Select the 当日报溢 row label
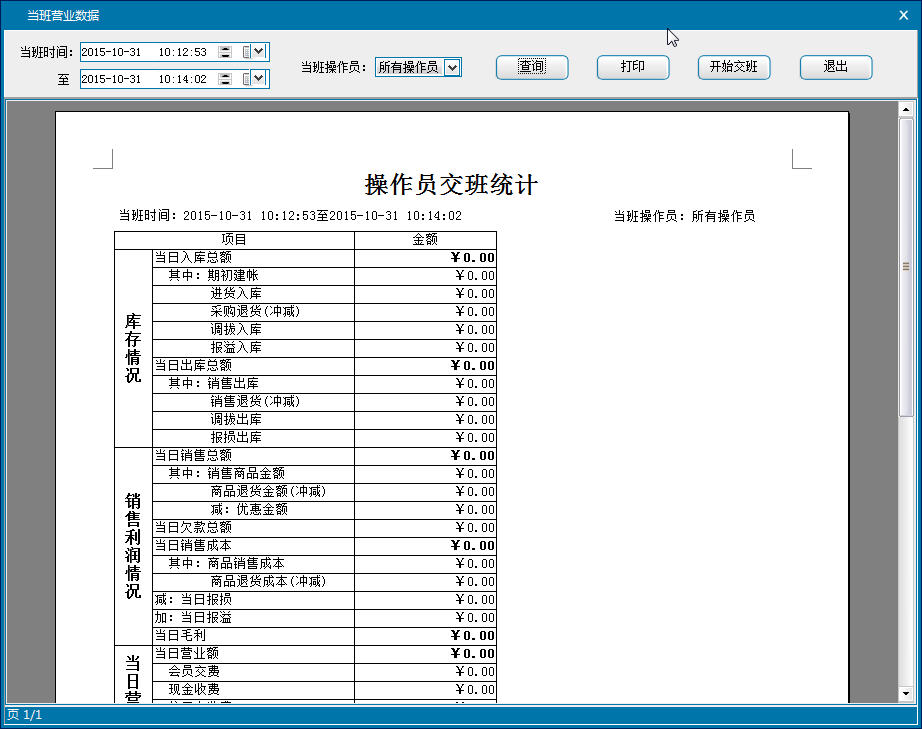This screenshot has width=922, height=729. 206,618
